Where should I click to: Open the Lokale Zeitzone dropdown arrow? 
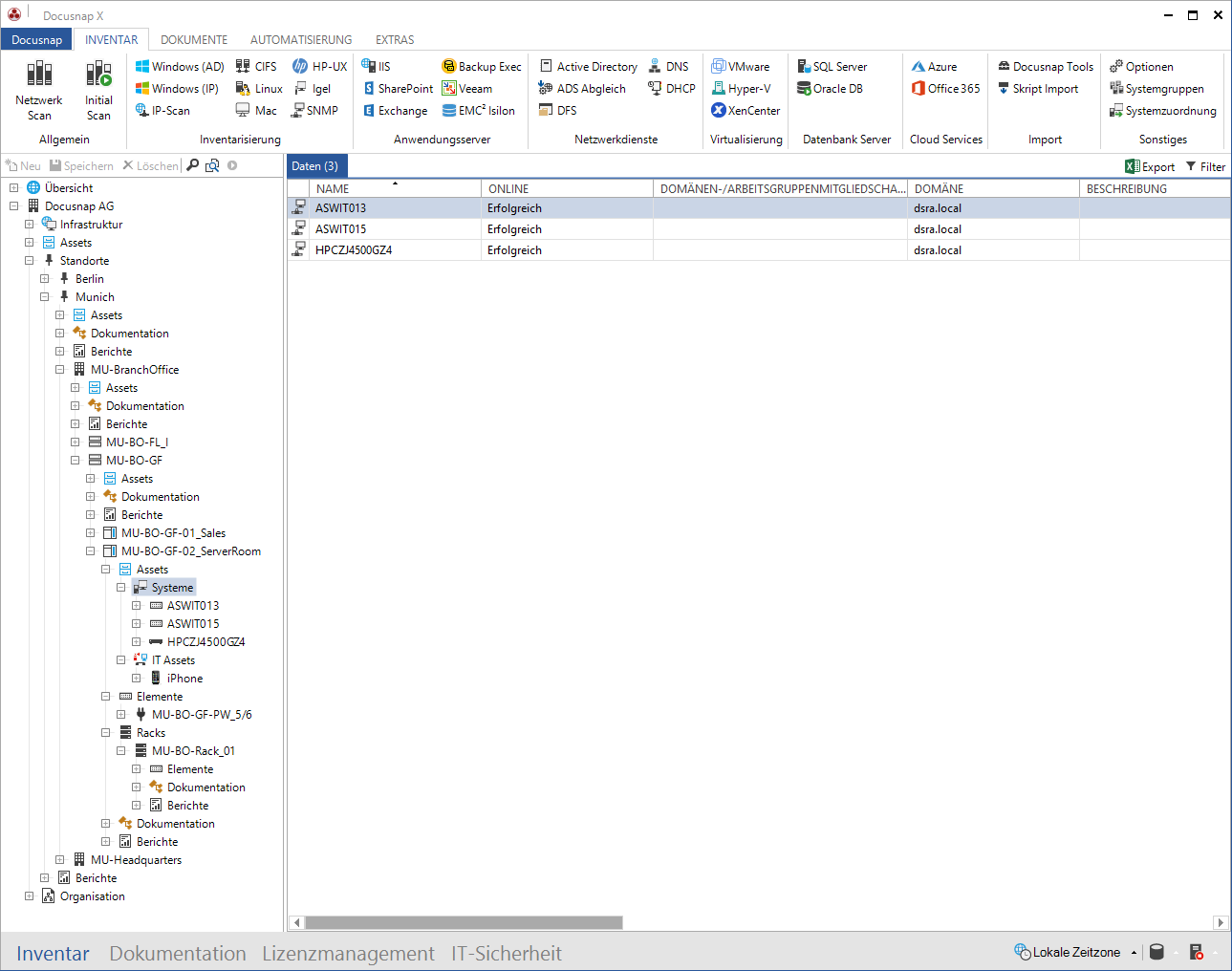click(1134, 953)
